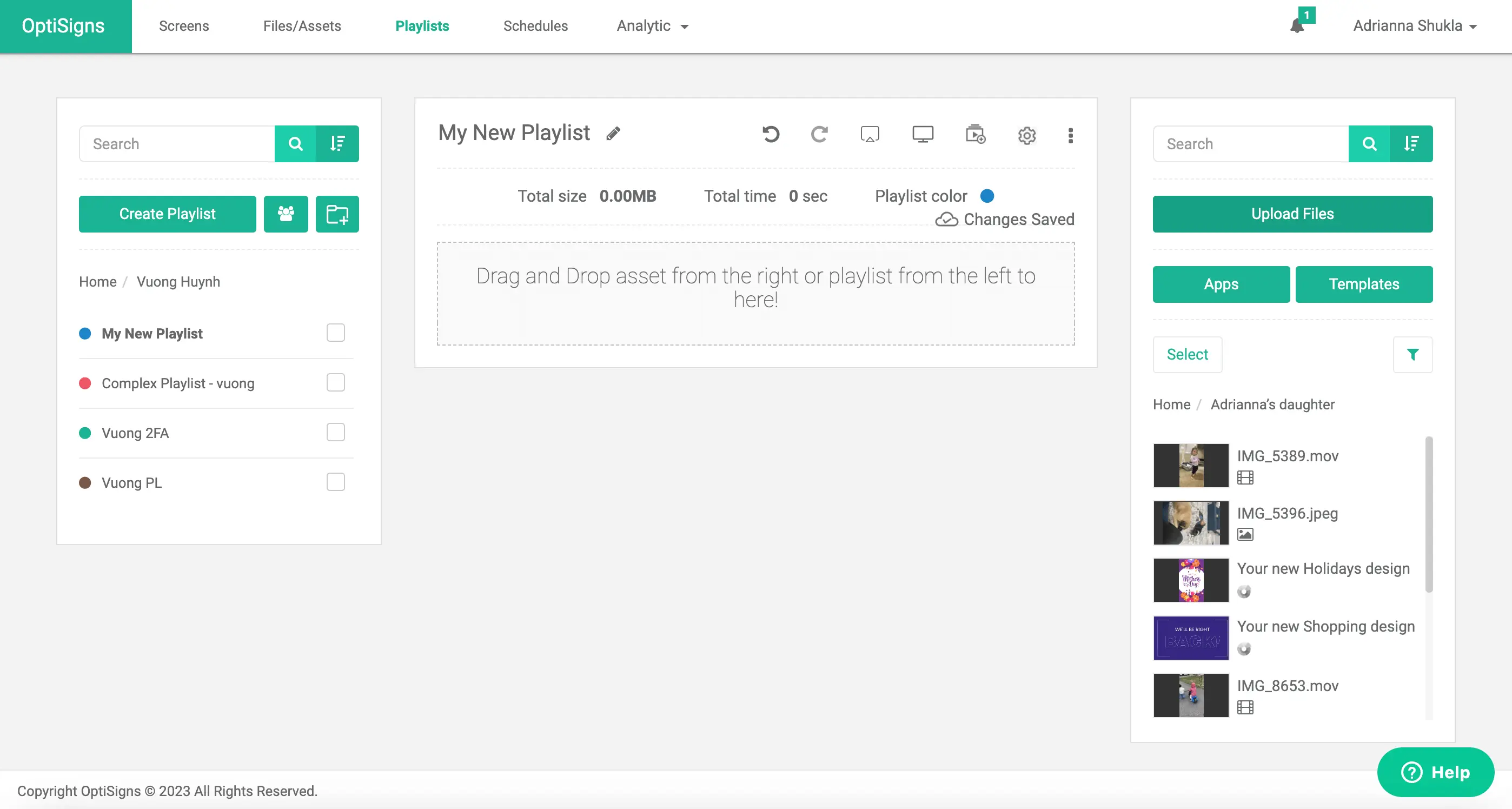Open sort options in the left panel
Screen dimensions: 1512x809
[x=337, y=143]
